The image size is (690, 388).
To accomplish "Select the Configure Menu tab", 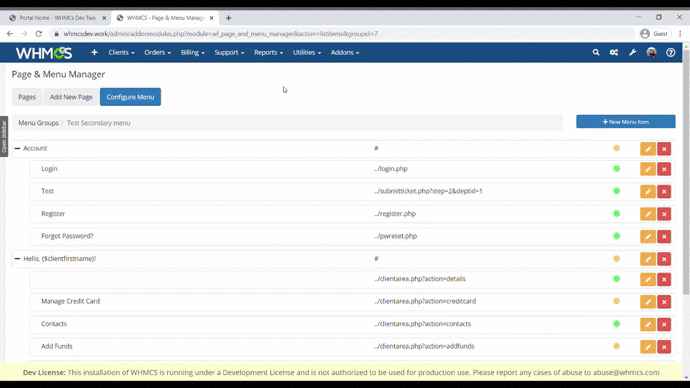I will pyautogui.click(x=130, y=97).
